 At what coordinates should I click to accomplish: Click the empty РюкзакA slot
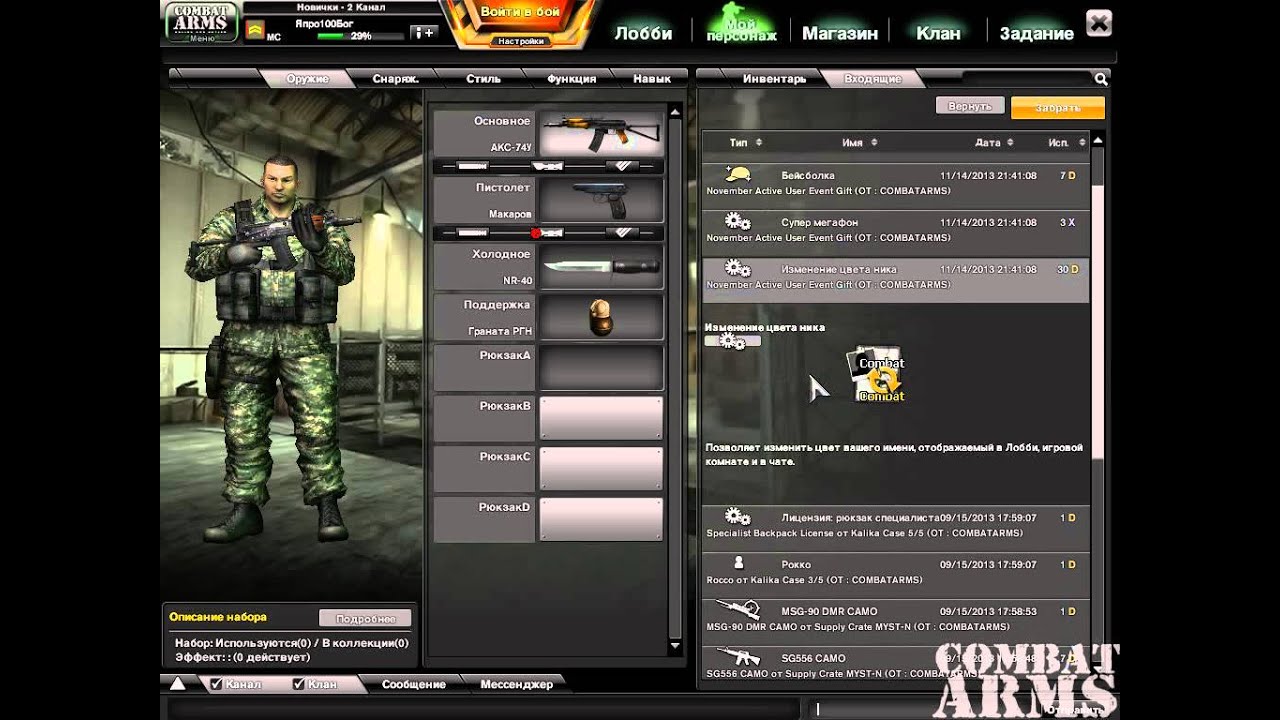(600, 367)
